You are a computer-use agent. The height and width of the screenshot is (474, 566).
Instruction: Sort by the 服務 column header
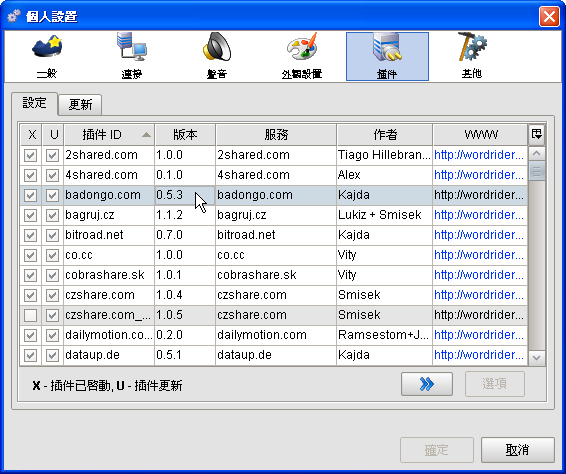pos(276,135)
